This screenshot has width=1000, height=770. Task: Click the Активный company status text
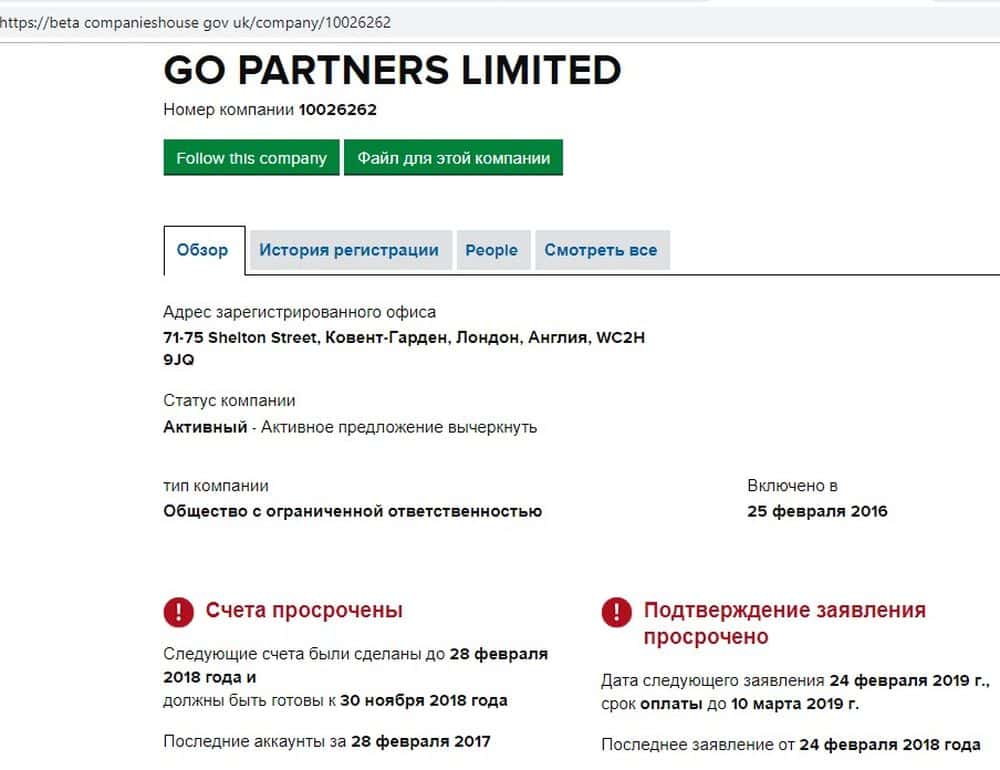[205, 427]
